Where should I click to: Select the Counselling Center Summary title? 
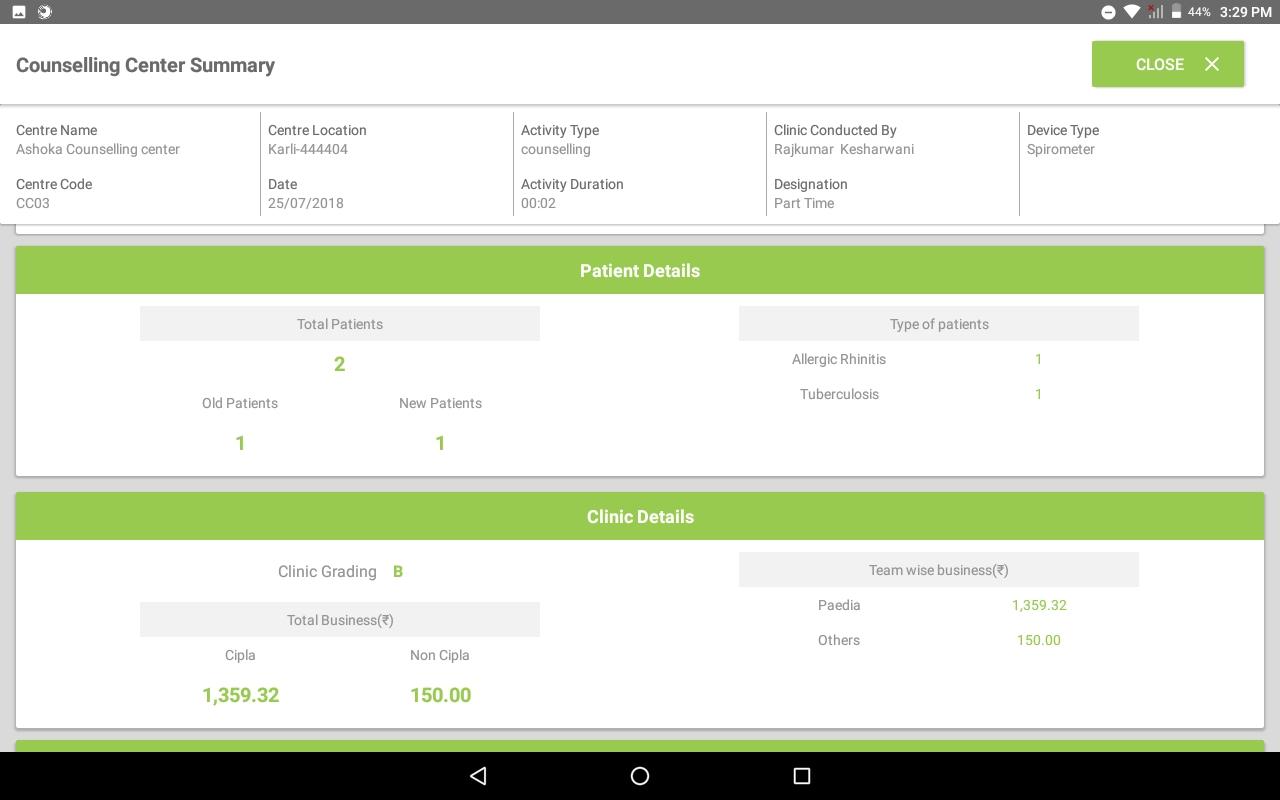click(145, 65)
